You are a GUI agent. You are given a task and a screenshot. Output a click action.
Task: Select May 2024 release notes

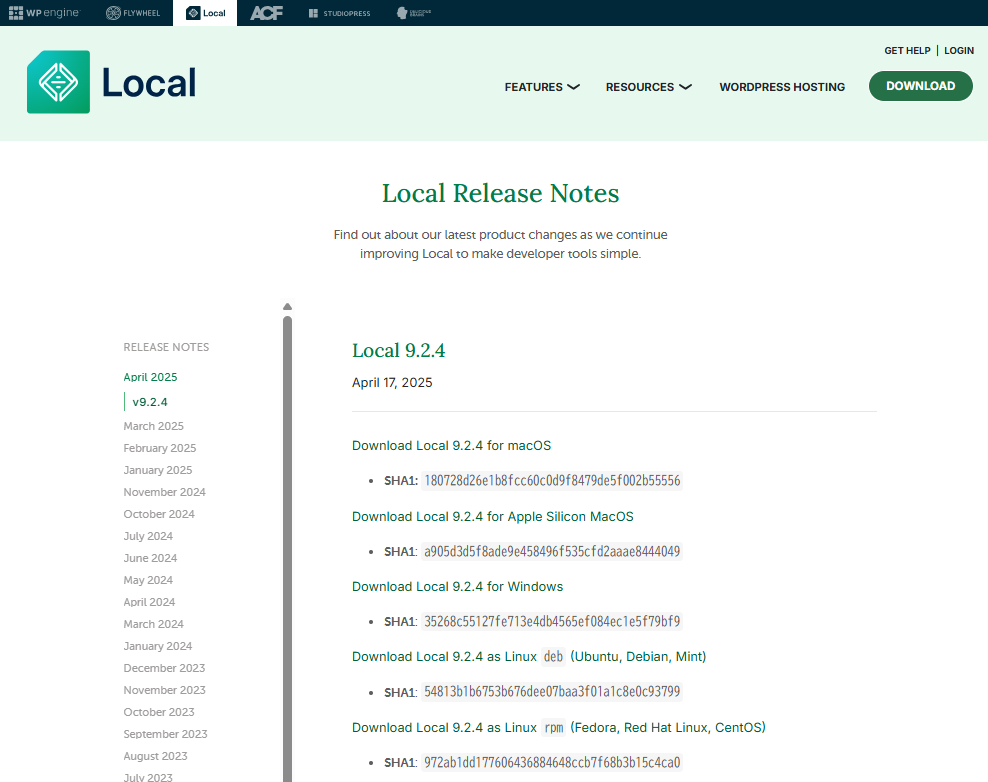[148, 580]
